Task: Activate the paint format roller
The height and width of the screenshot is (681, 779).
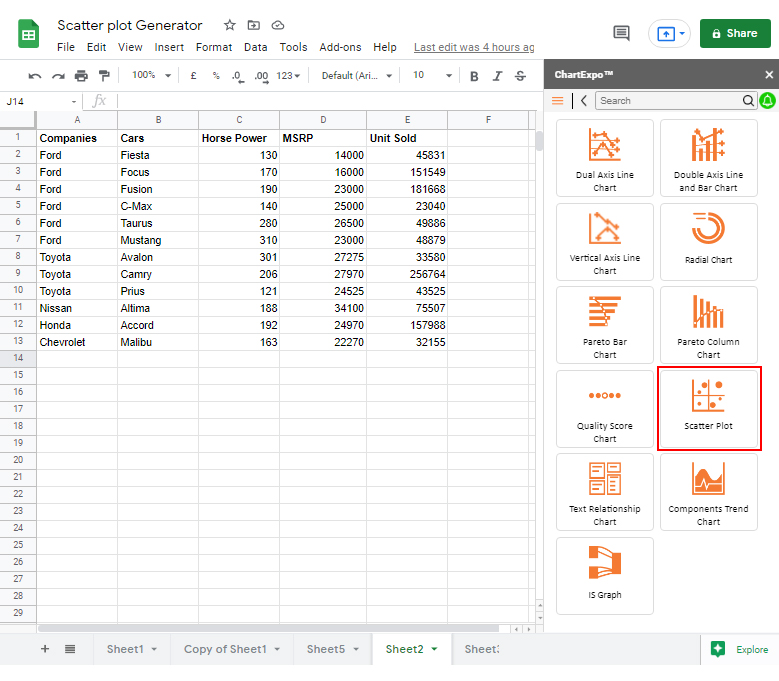Action: (x=104, y=76)
